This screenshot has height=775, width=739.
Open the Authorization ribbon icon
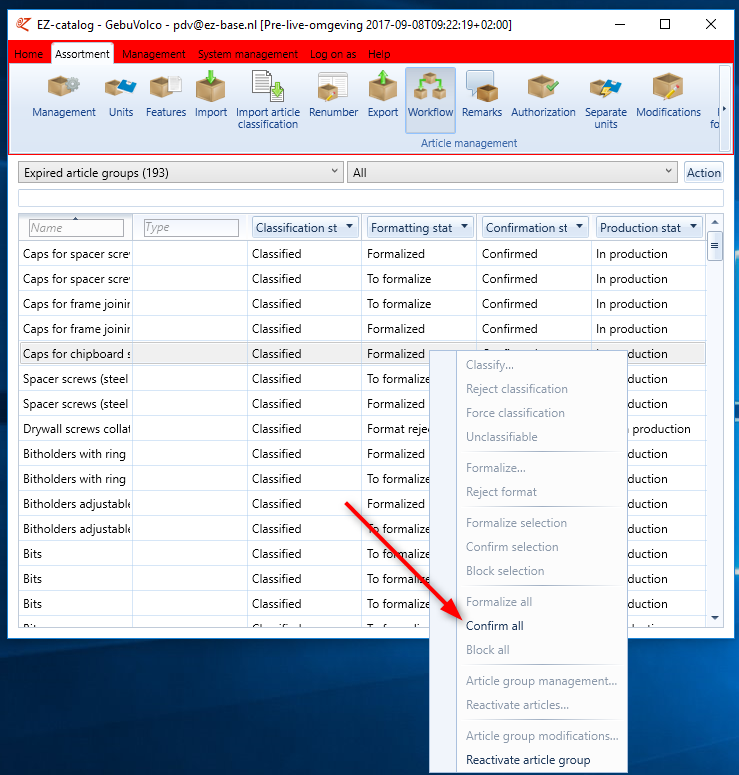tap(543, 97)
